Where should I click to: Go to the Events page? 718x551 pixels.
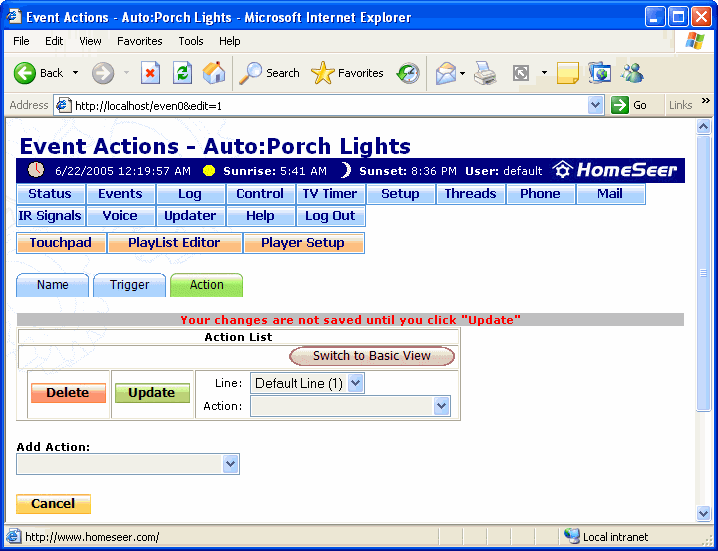click(120, 194)
